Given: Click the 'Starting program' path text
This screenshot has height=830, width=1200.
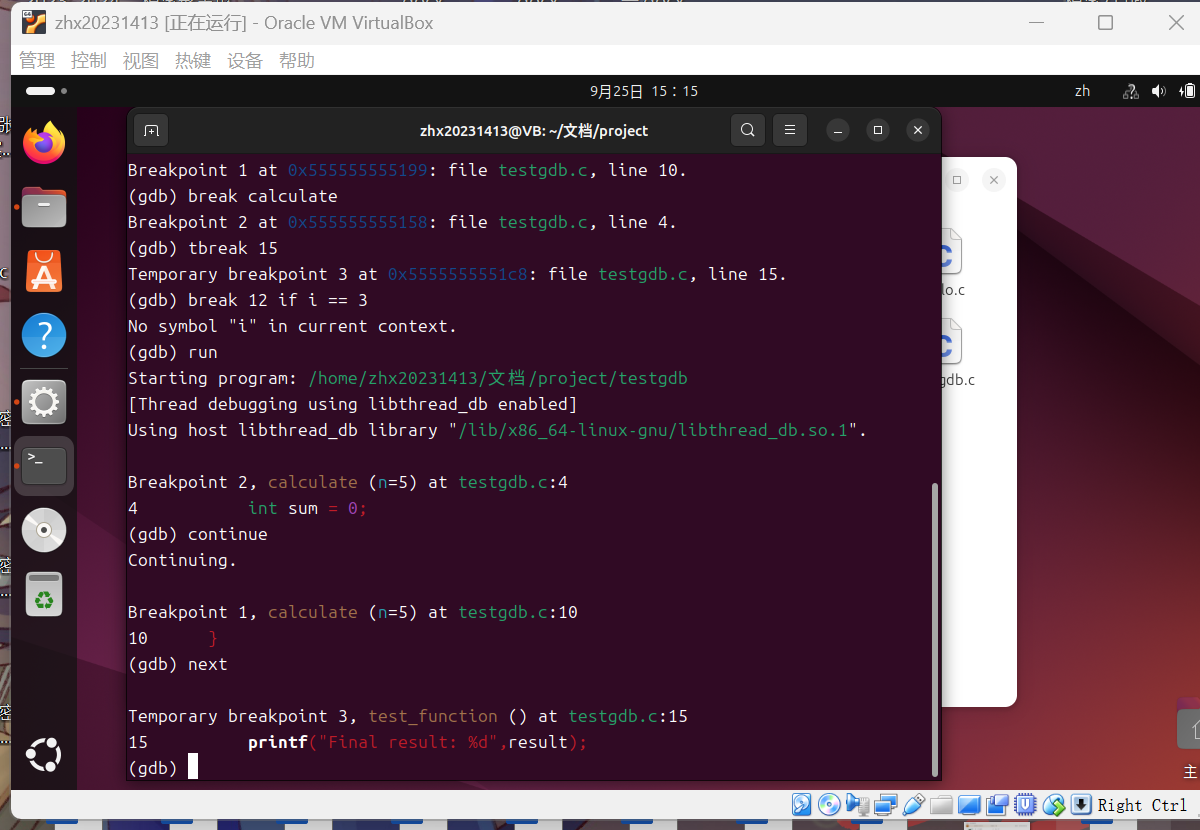Looking at the screenshot, I should click(498, 378).
